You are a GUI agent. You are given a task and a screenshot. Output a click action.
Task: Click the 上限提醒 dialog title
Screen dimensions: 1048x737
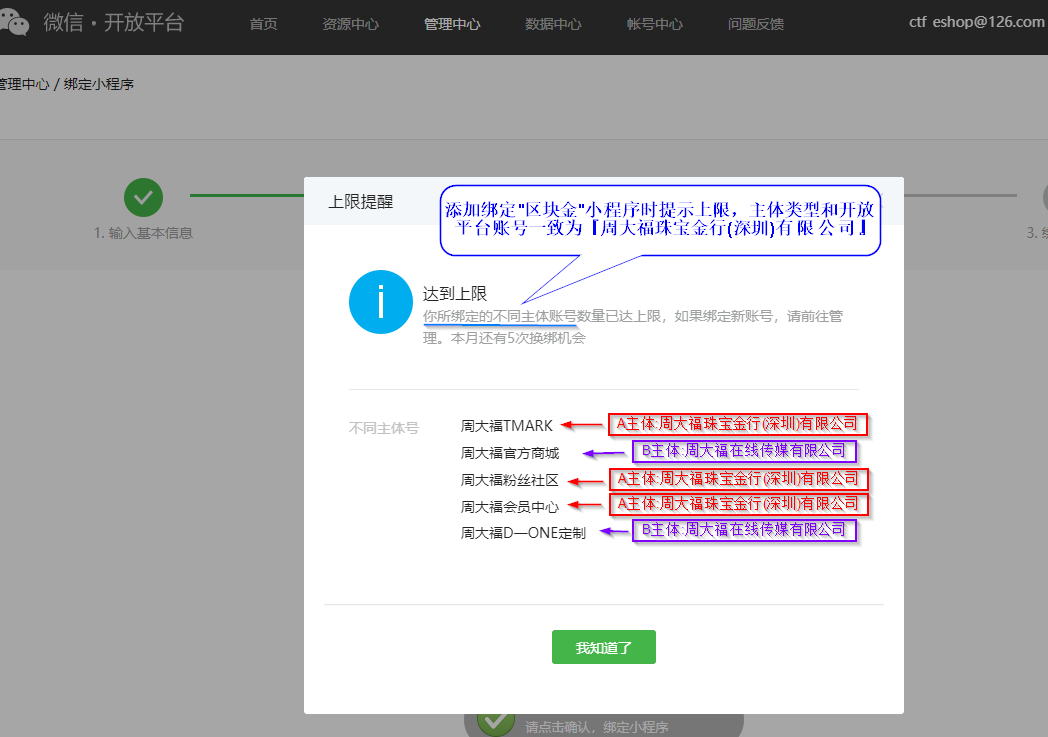click(361, 202)
